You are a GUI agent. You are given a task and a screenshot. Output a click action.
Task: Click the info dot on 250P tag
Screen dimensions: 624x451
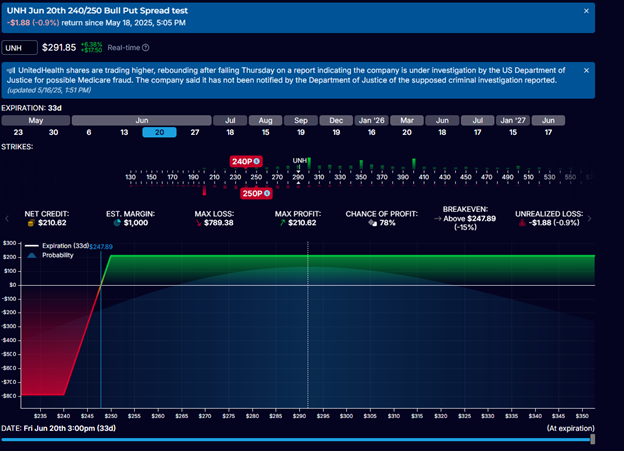pos(267,193)
